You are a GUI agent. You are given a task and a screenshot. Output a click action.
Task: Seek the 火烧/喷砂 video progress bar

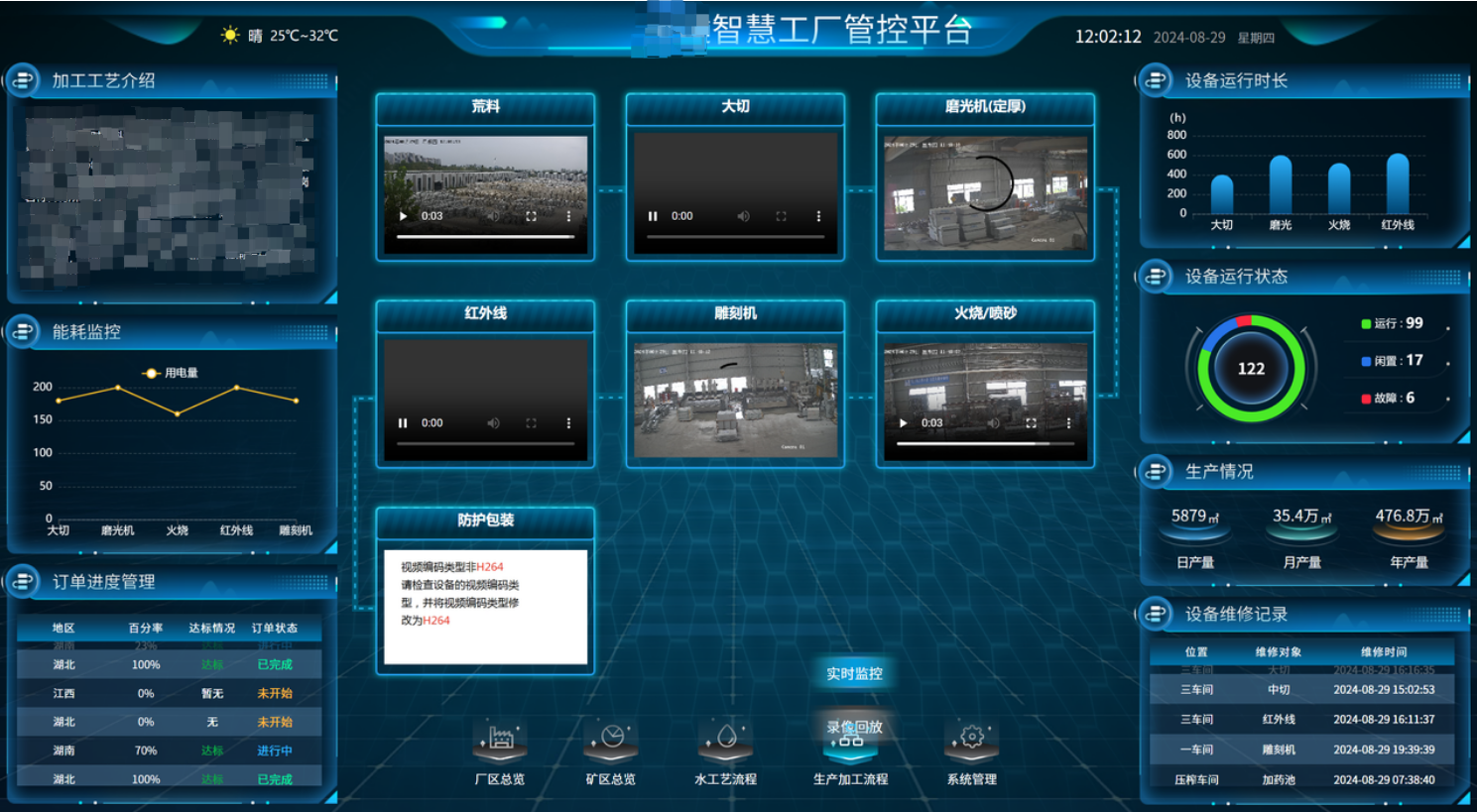986,444
